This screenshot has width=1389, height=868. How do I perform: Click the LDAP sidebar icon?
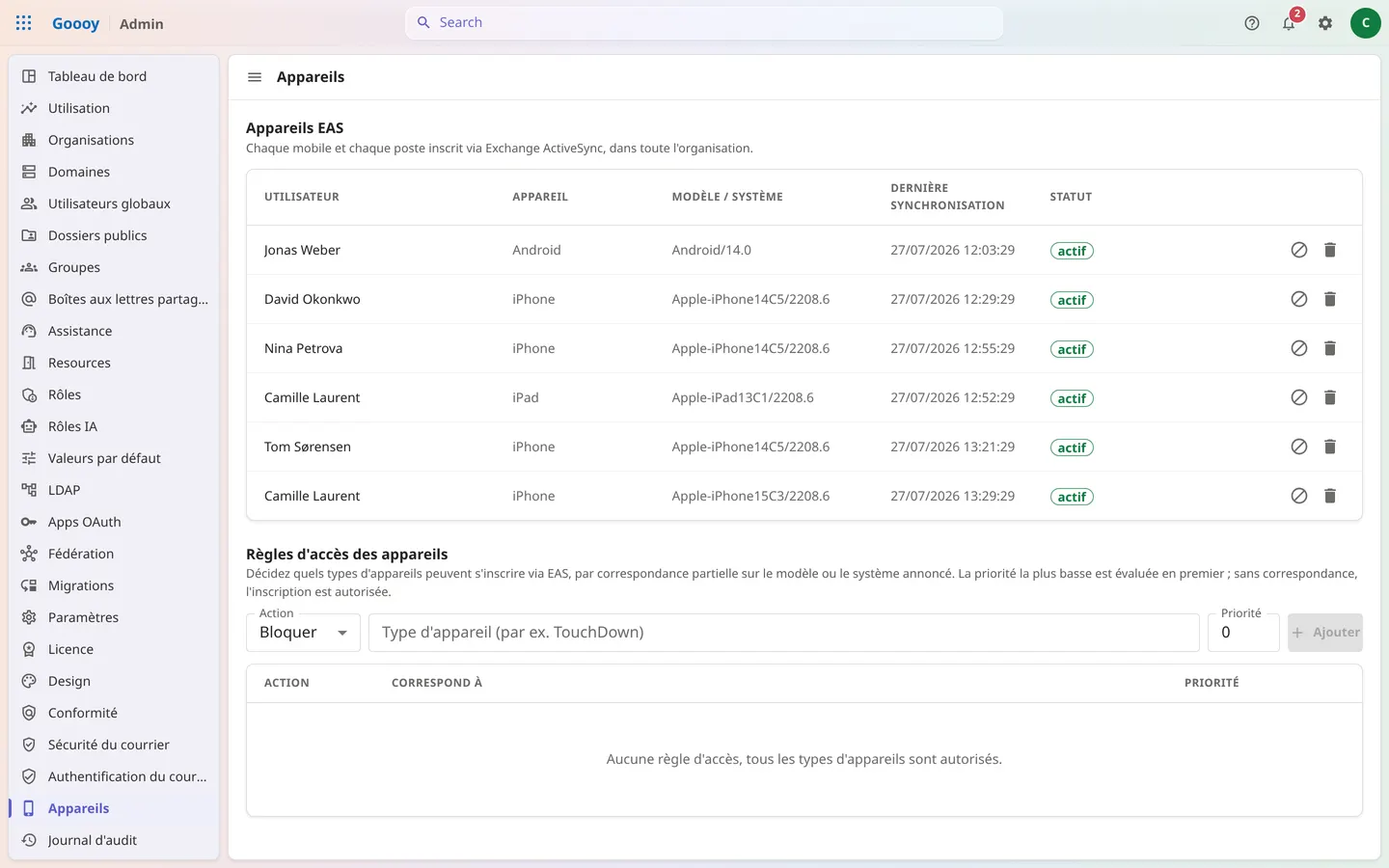29,490
